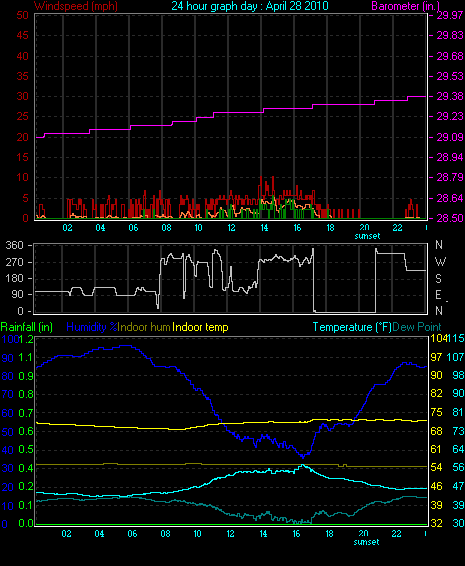This screenshot has width=465, height=566.
Task: Select the "Humidity %" legend label
Action: pos(92,327)
